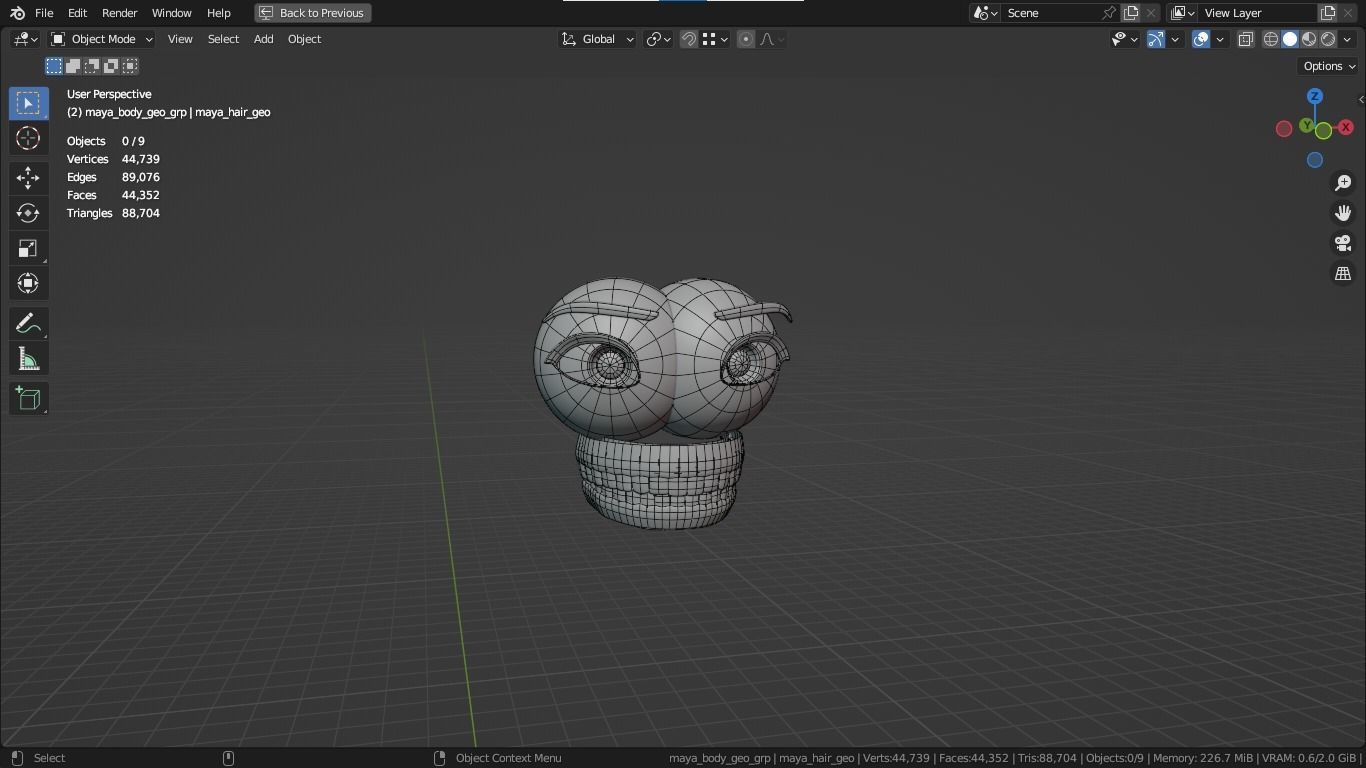Screen dimensions: 1366x768
Task: Add new view layer icon
Action: [1328, 13]
